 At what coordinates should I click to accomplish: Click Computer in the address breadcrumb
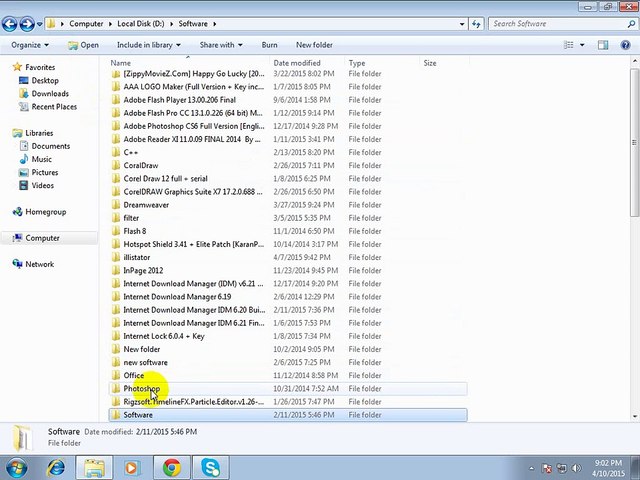point(86,24)
